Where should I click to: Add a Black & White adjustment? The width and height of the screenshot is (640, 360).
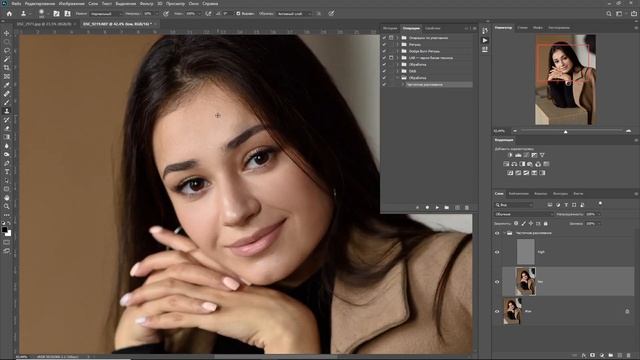click(522, 164)
